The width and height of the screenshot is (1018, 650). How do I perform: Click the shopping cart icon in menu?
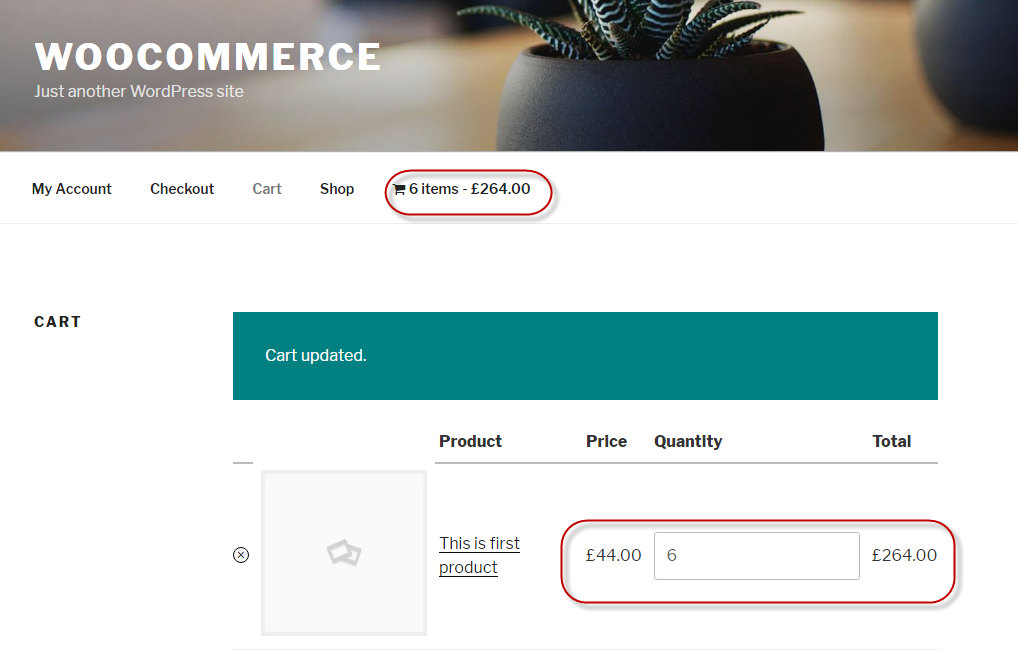click(x=399, y=189)
